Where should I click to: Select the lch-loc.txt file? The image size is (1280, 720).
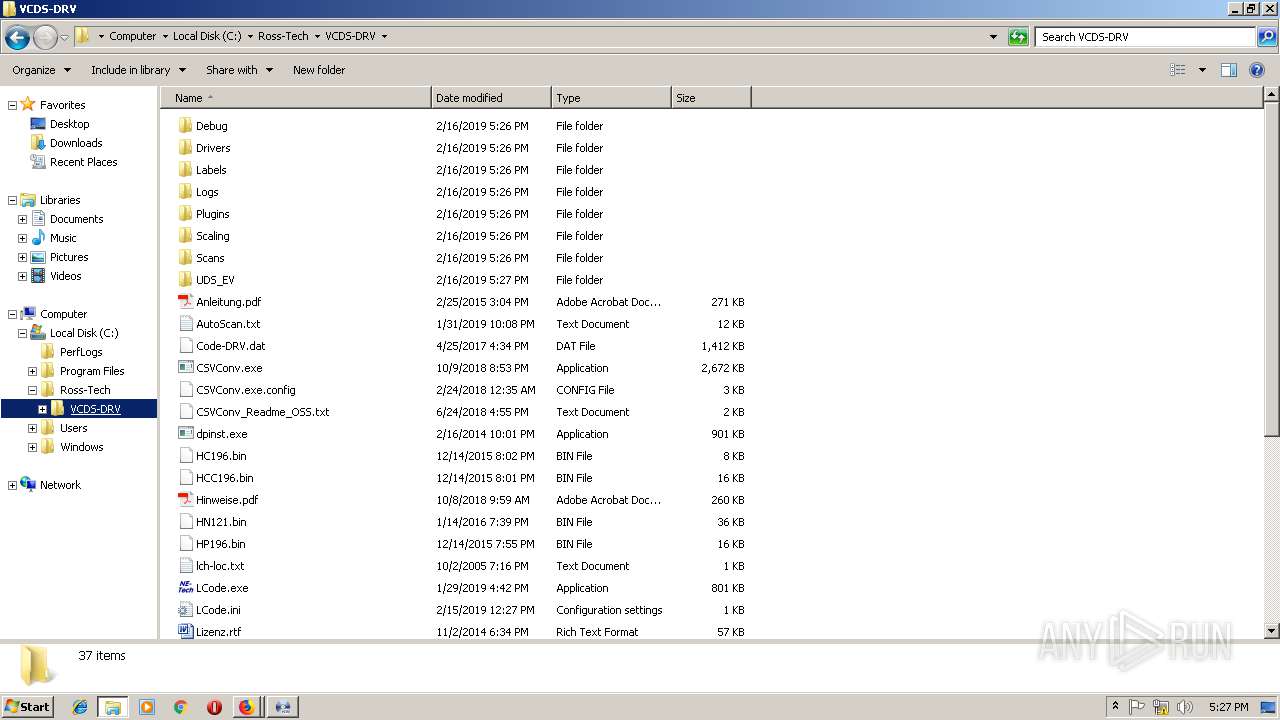click(220, 566)
